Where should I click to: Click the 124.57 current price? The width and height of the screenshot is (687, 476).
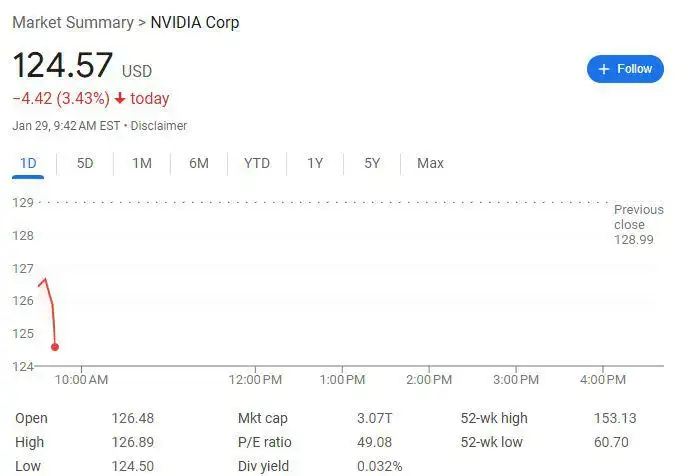(x=63, y=65)
